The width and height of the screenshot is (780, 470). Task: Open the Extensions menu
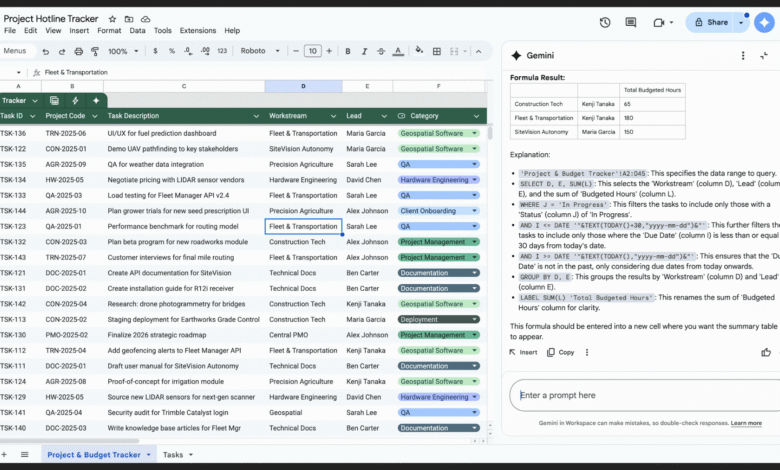(197, 30)
